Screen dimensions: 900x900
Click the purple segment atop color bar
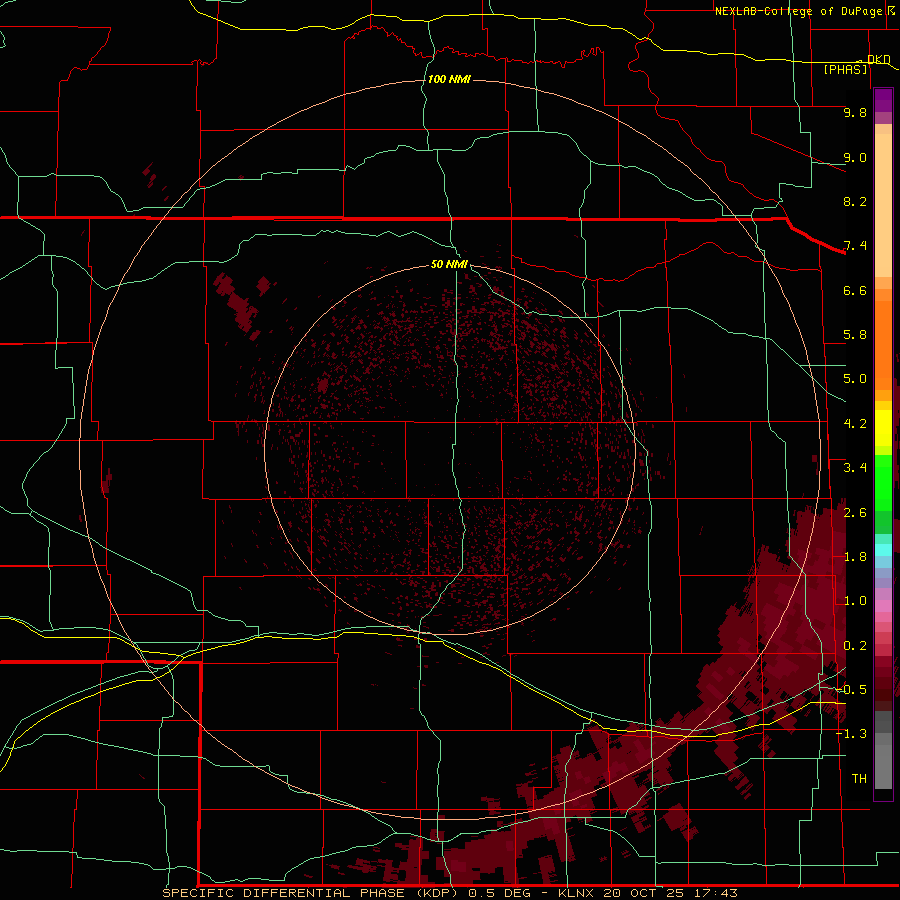883,100
